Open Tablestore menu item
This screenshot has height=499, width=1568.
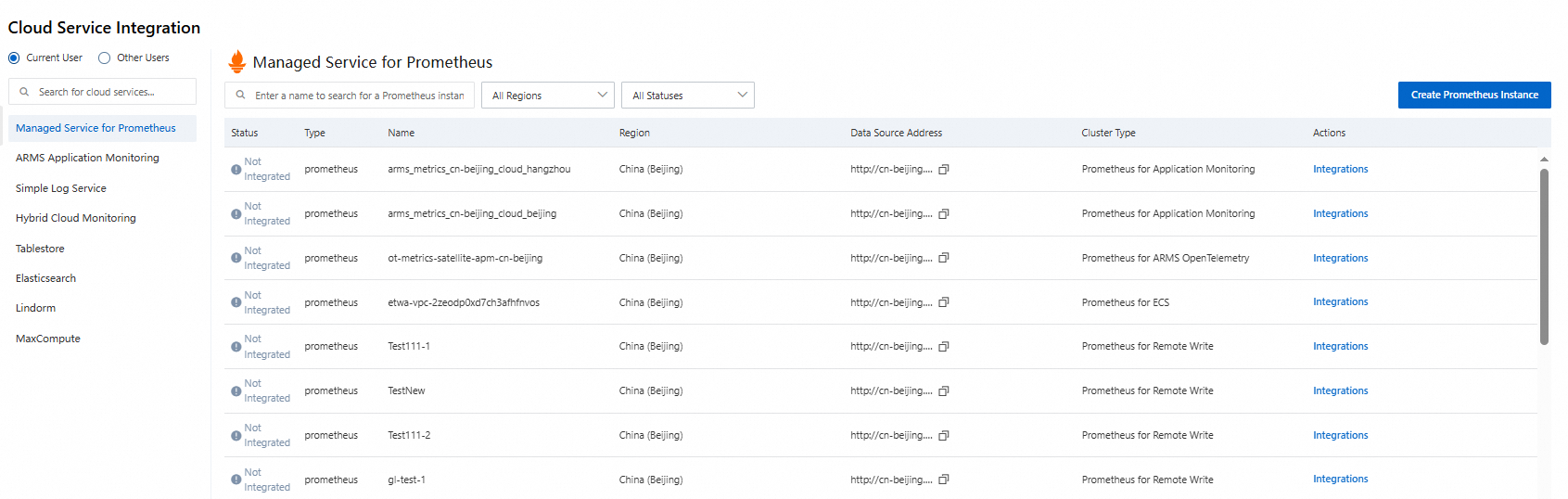pos(102,249)
